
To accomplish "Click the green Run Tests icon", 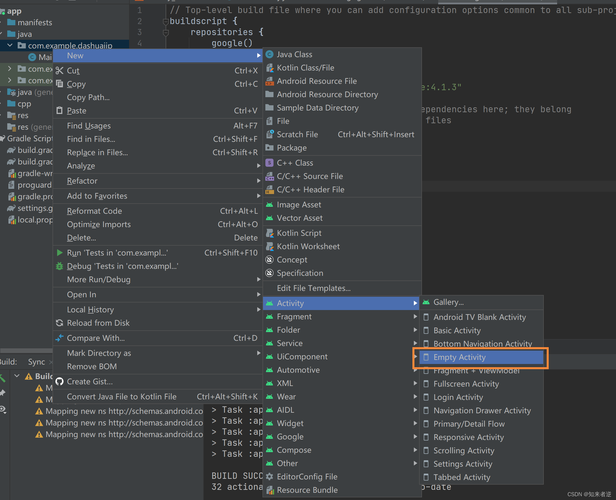I will pyautogui.click(x=60, y=253).
